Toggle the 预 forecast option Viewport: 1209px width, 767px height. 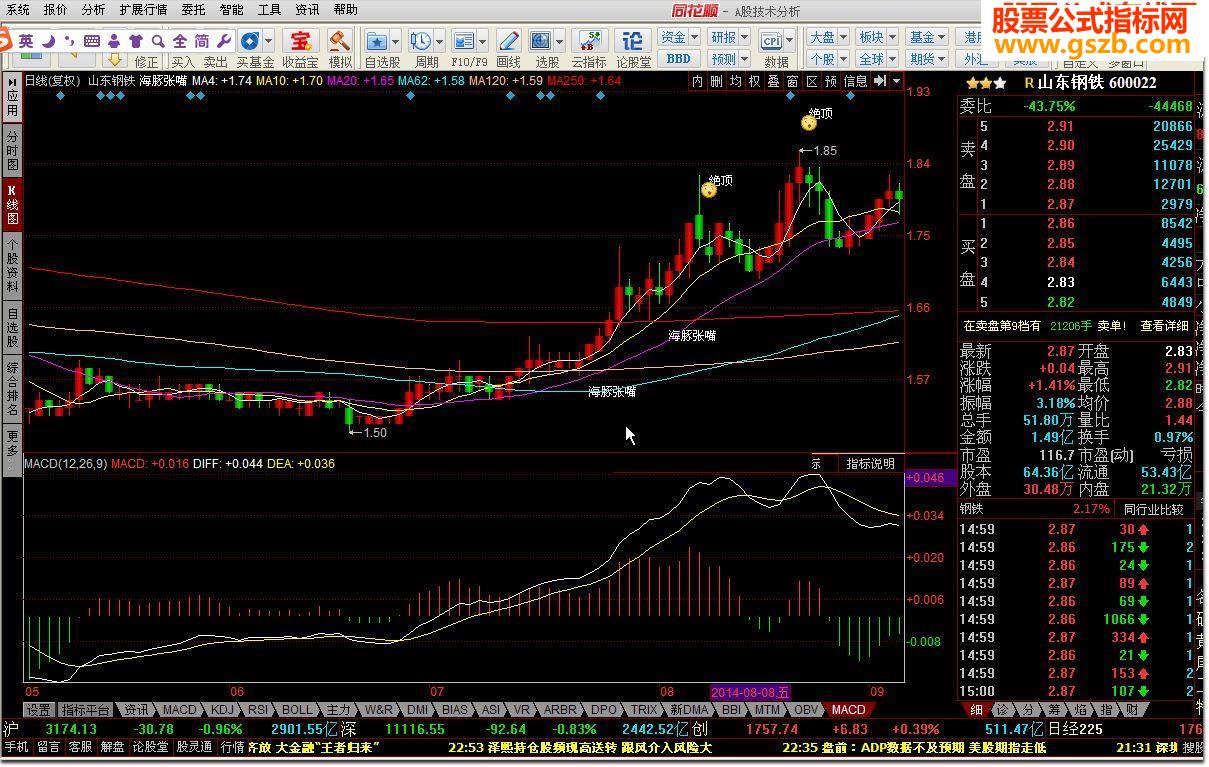point(831,81)
